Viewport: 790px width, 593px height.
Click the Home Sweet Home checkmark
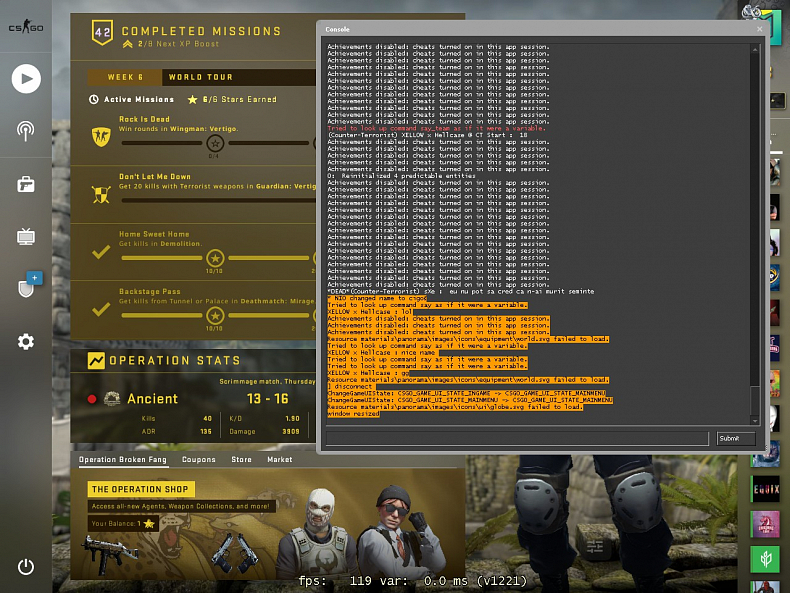(101, 251)
